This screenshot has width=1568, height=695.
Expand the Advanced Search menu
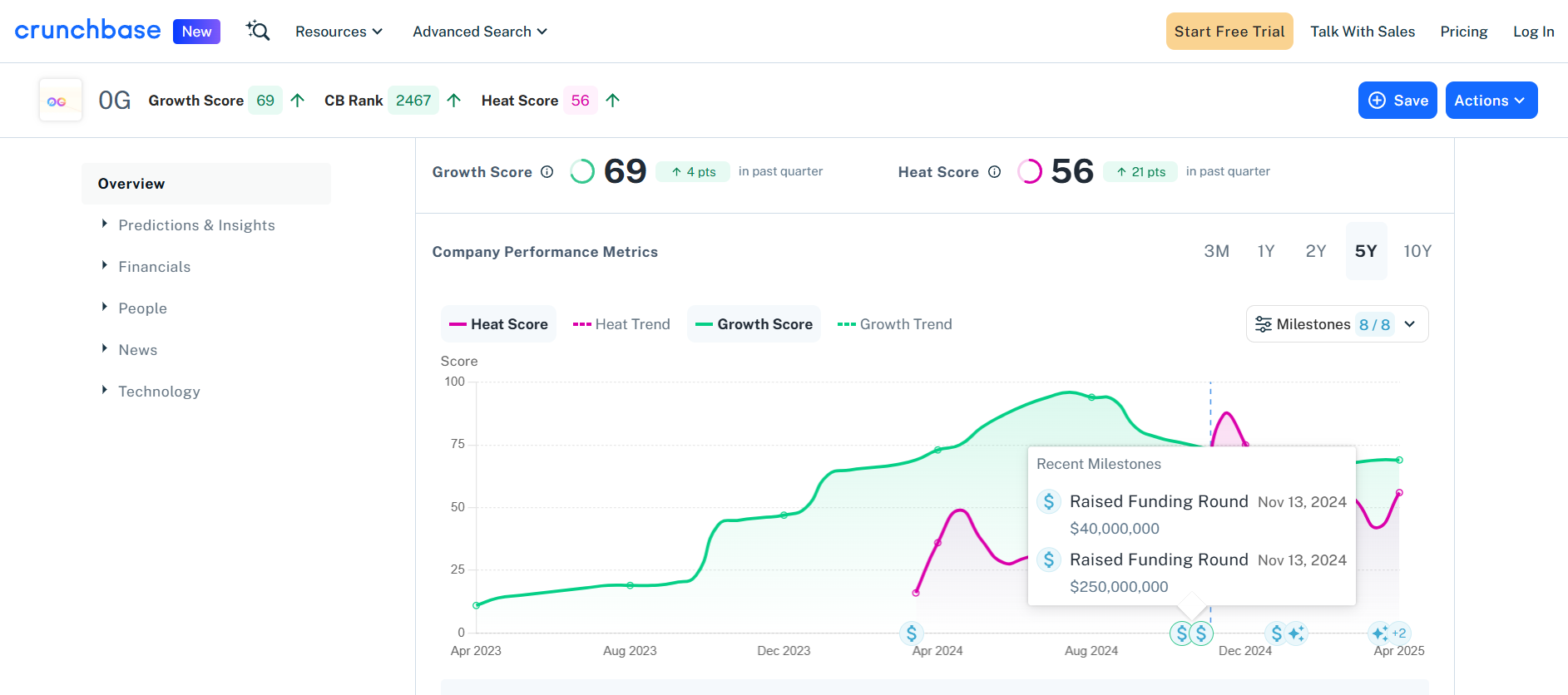pos(480,32)
